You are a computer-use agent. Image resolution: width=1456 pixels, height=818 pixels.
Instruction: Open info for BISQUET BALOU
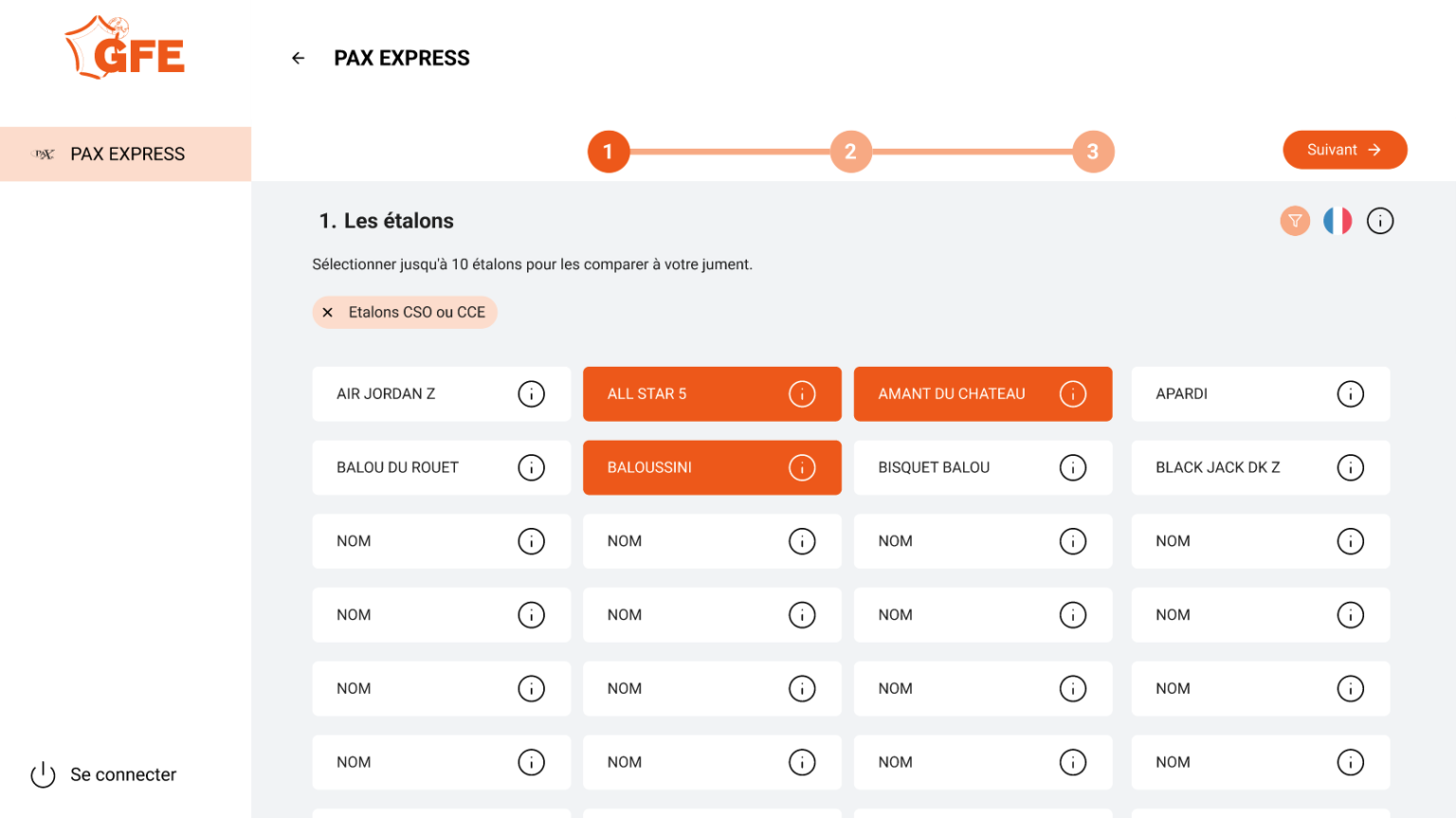[1072, 467]
